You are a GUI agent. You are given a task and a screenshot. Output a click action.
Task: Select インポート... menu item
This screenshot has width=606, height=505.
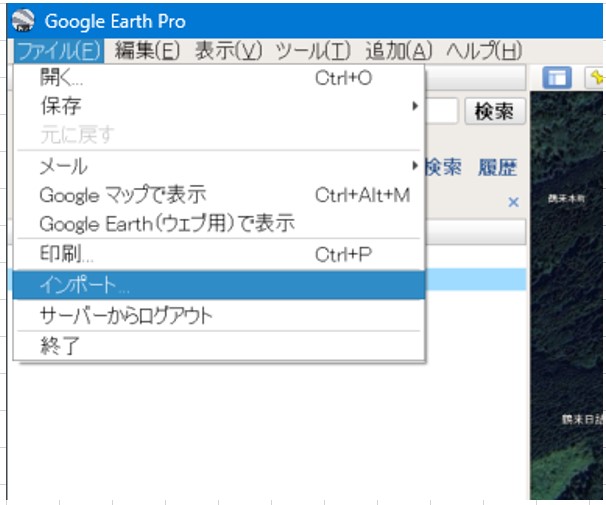tap(84, 285)
